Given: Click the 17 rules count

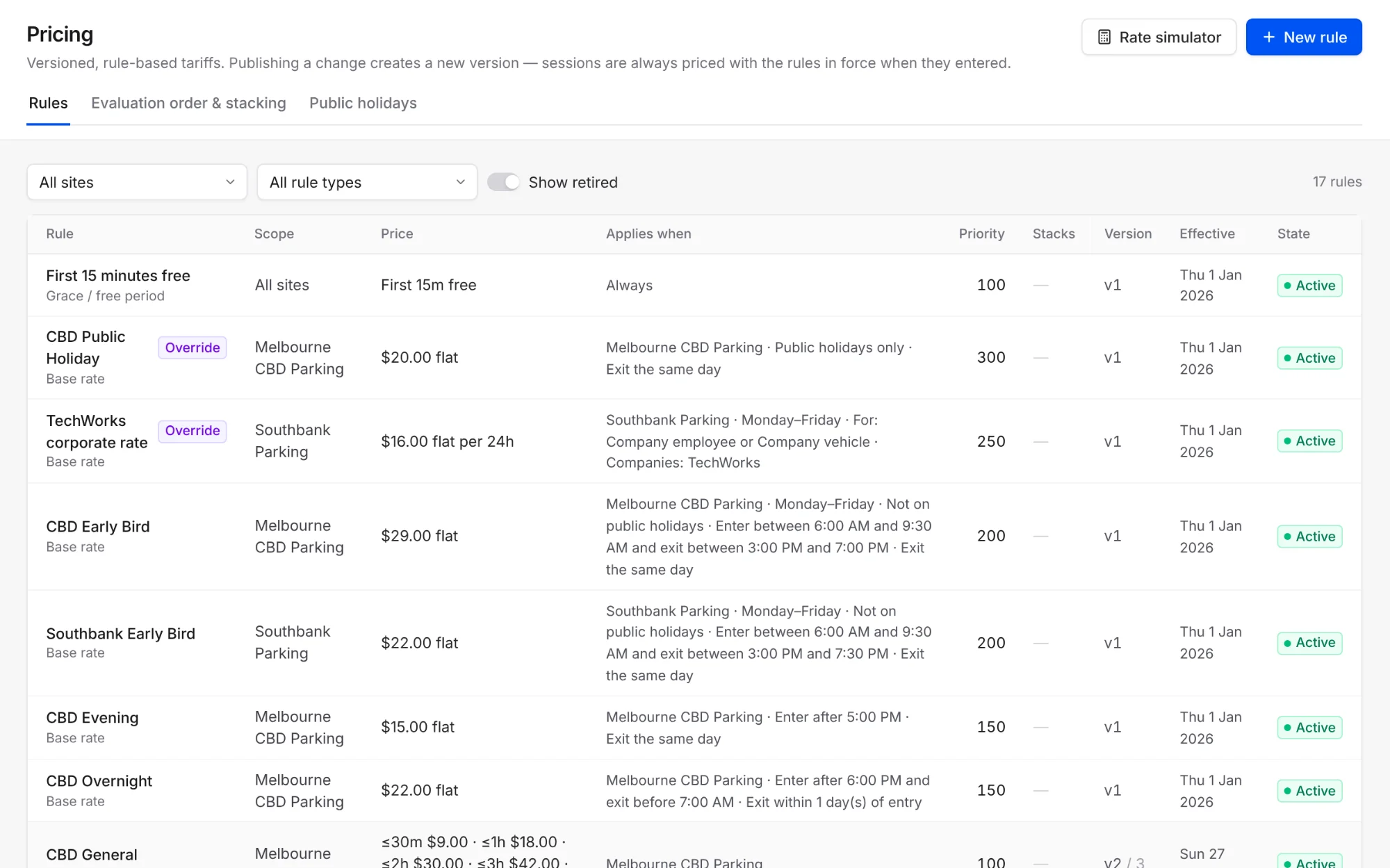Looking at the screenshot, I should point(1337,182).
